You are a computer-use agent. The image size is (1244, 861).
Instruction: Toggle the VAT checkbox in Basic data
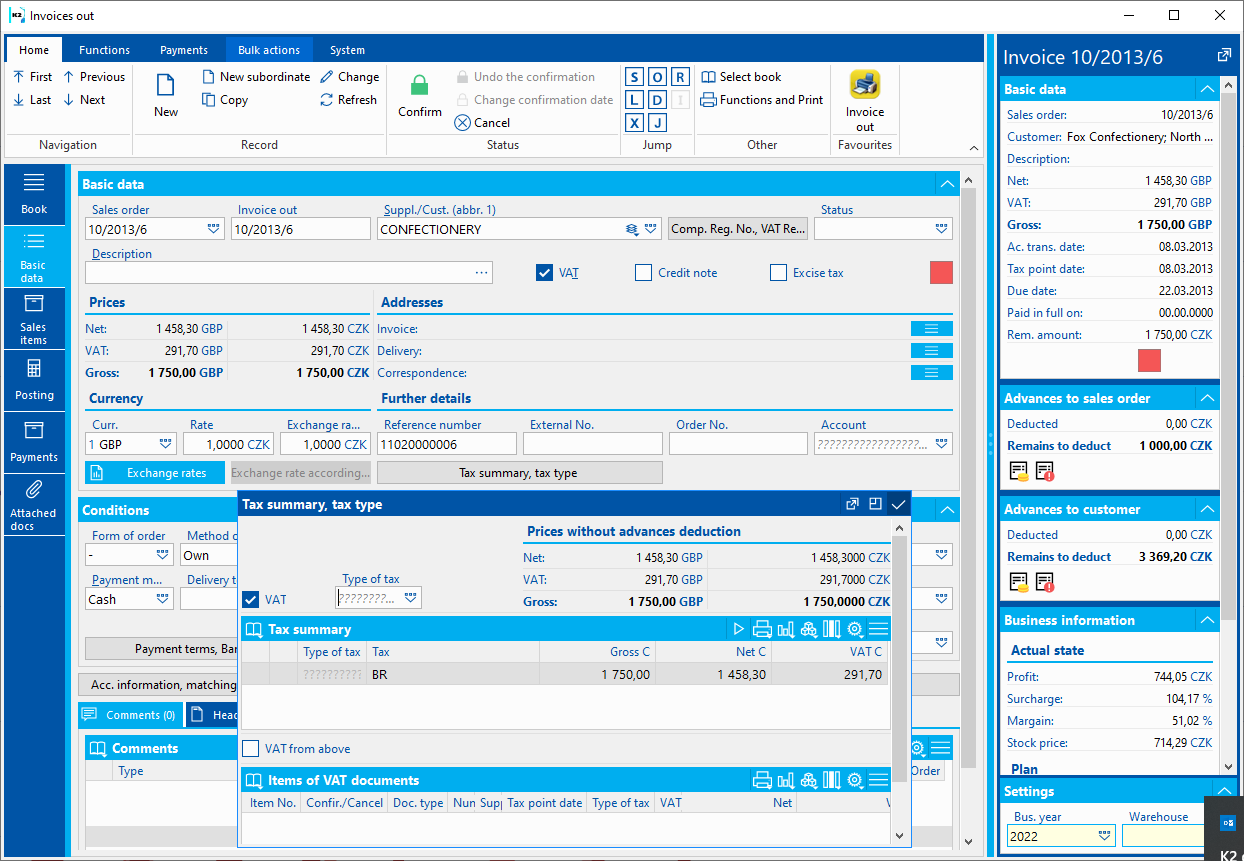click(x=545, y=273)
